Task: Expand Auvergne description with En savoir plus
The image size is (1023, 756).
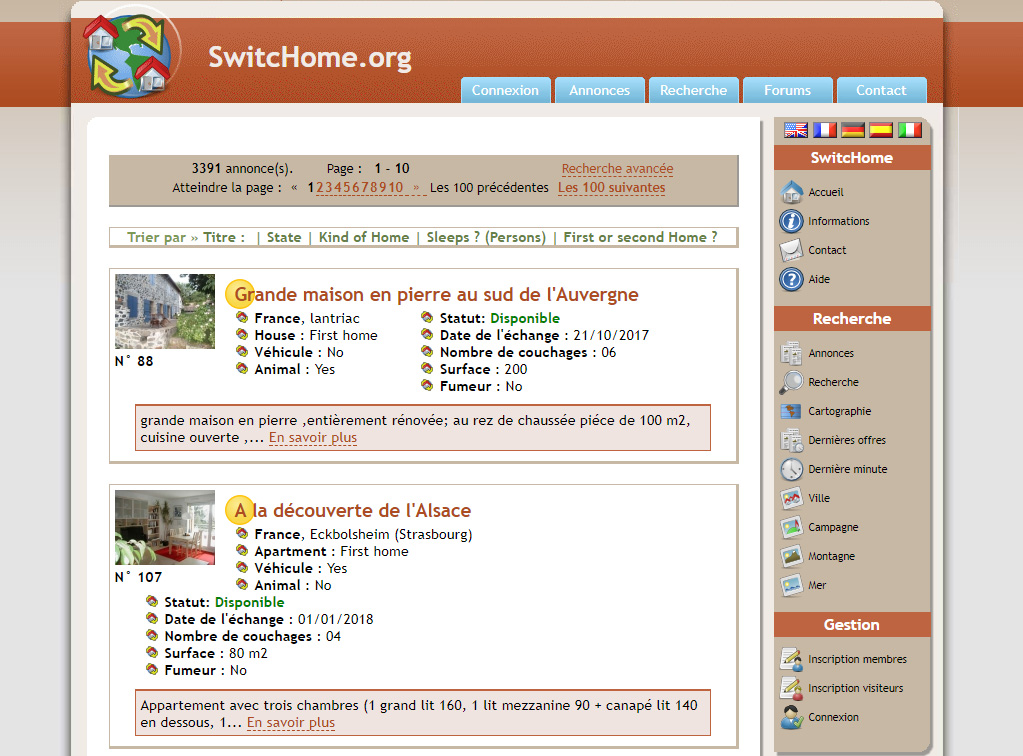Action: click(x=313, y=438)
